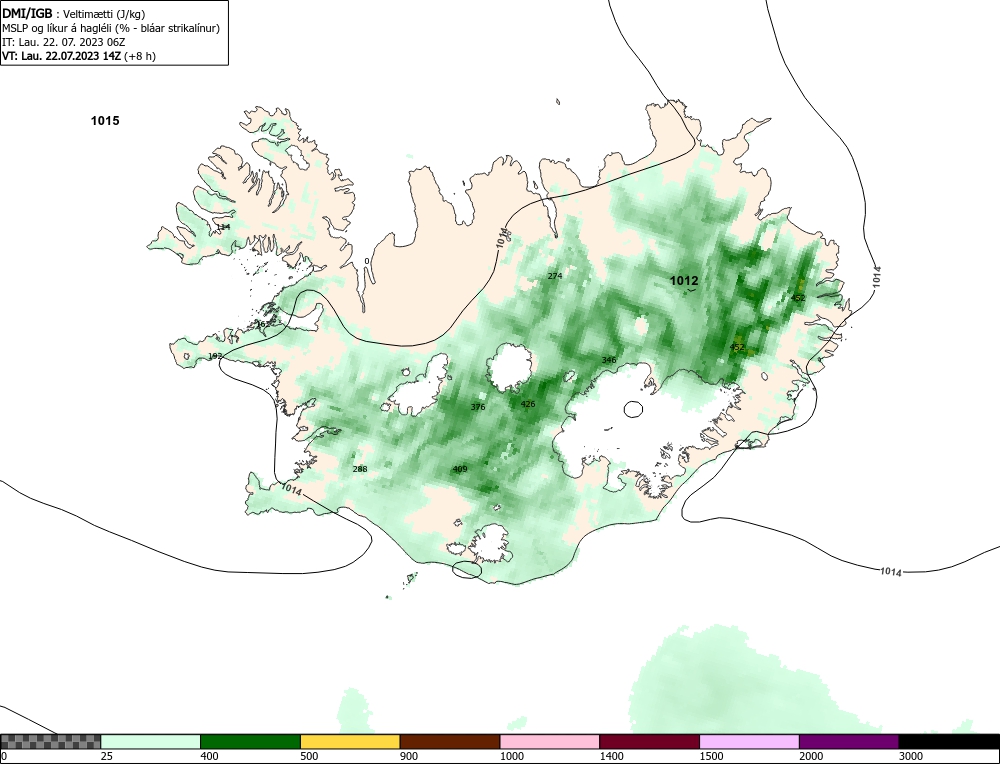
Task: Select the CAPE value 376
Action: point(478,407)
